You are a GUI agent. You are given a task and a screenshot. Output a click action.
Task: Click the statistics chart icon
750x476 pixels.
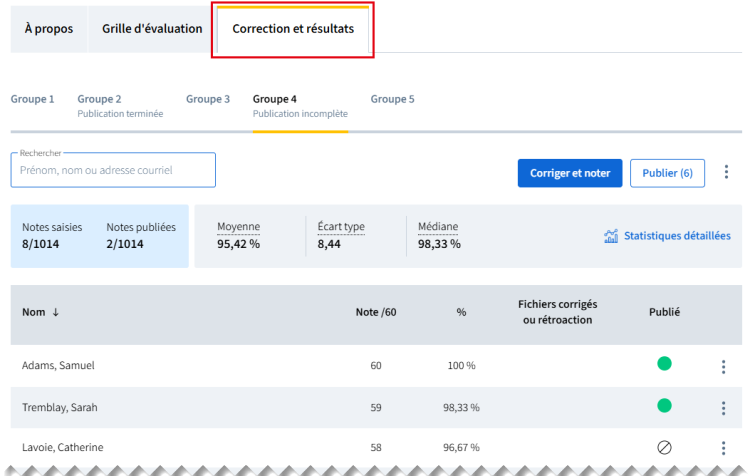pos(611,237)
